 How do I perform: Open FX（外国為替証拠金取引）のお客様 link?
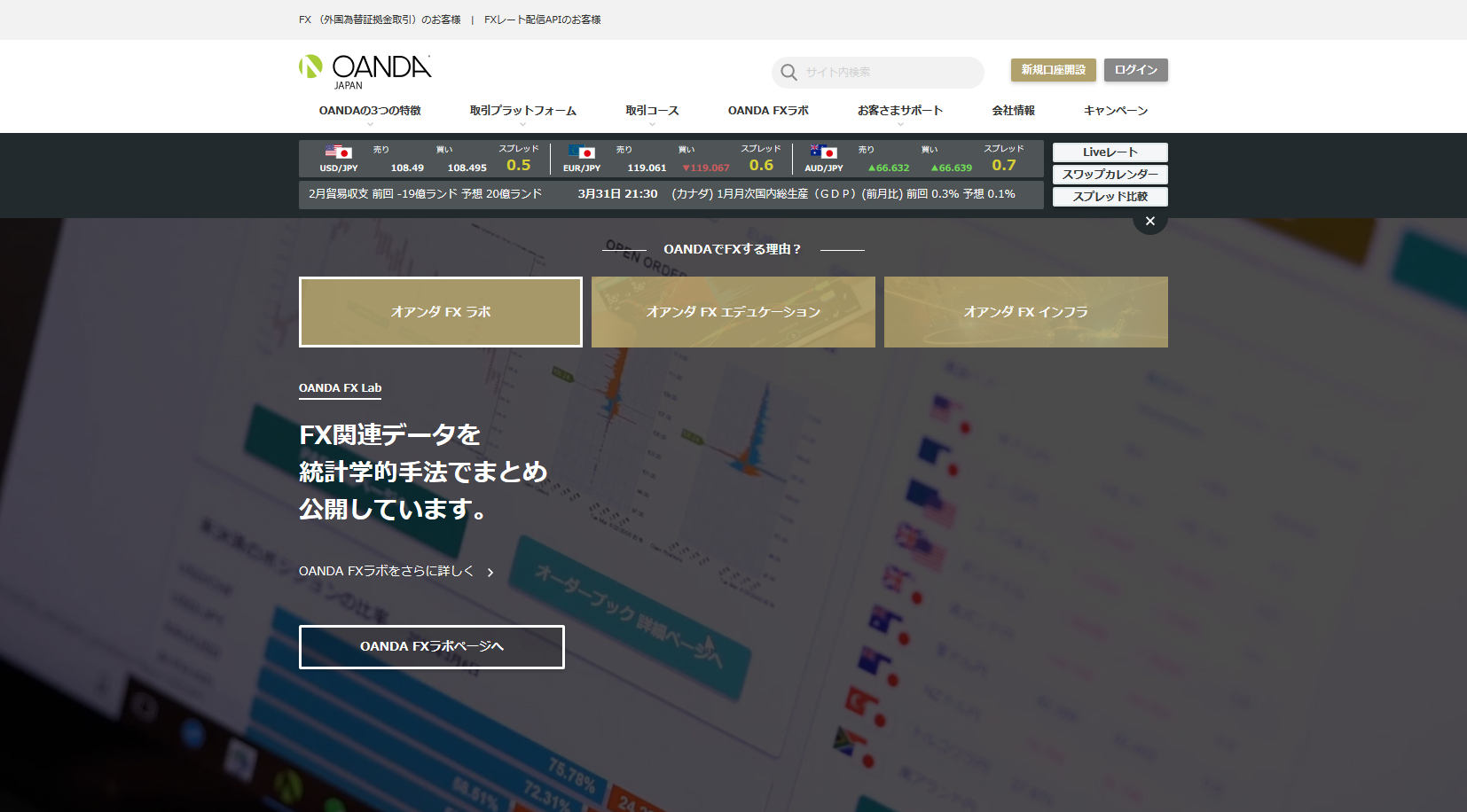coord(380,20)
